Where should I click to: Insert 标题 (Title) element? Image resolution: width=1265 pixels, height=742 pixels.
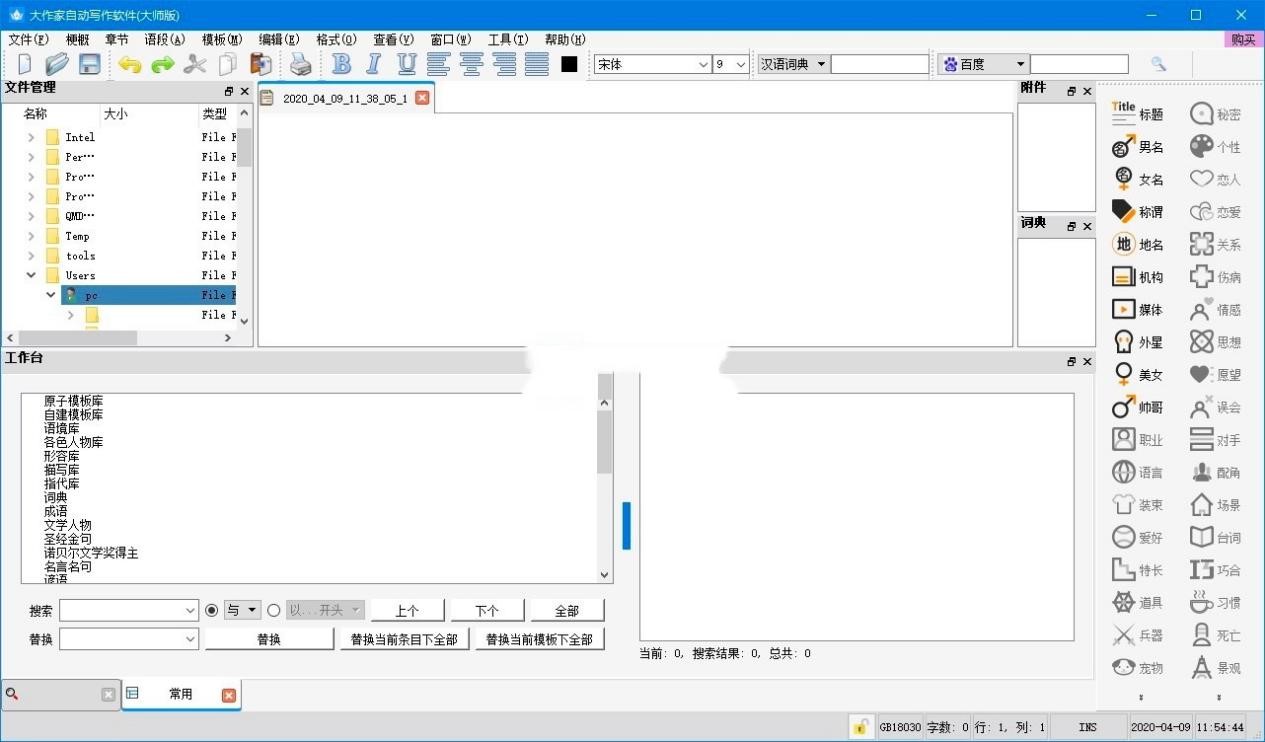(1138, 114)
